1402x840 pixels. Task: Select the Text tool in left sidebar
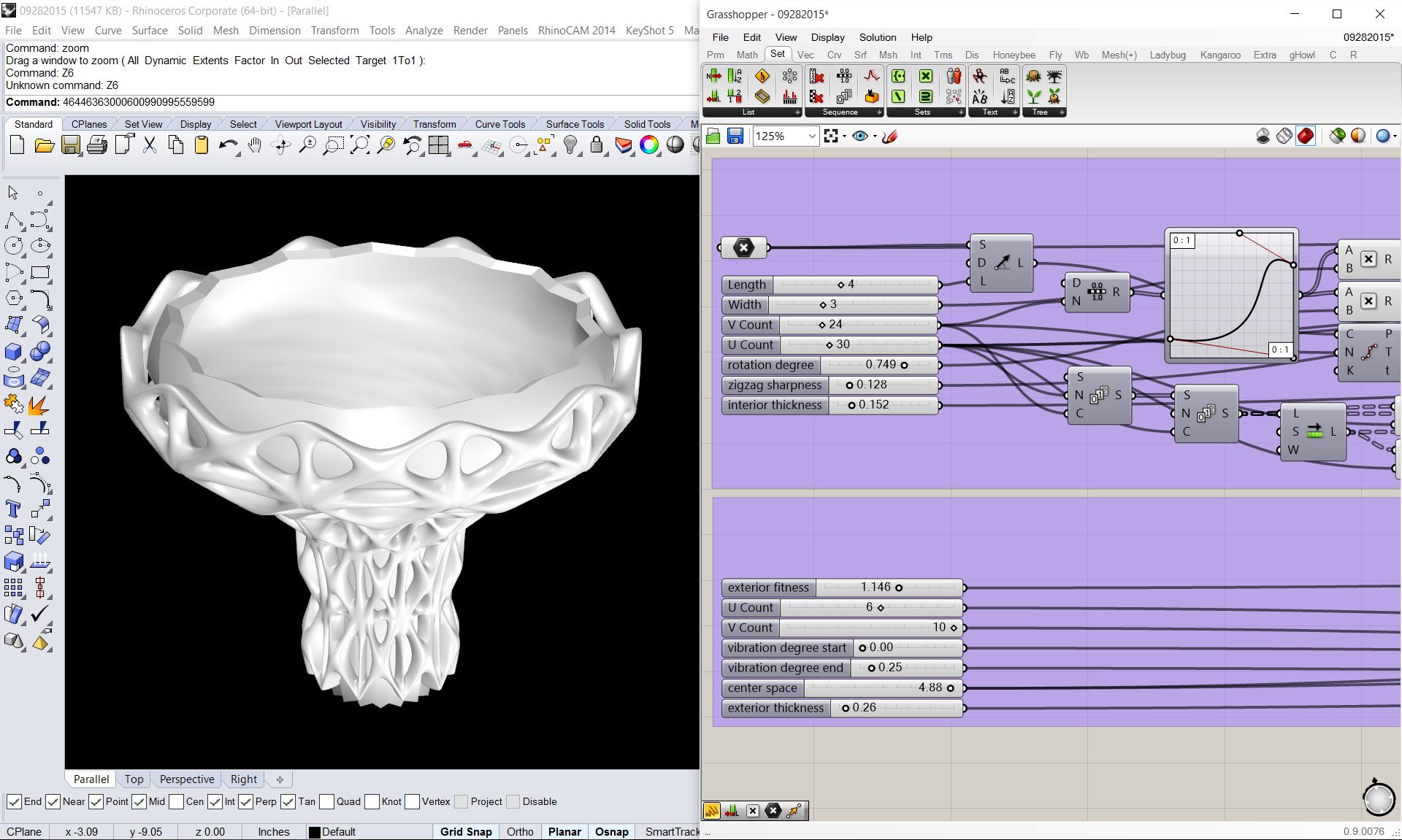(13, 509)
